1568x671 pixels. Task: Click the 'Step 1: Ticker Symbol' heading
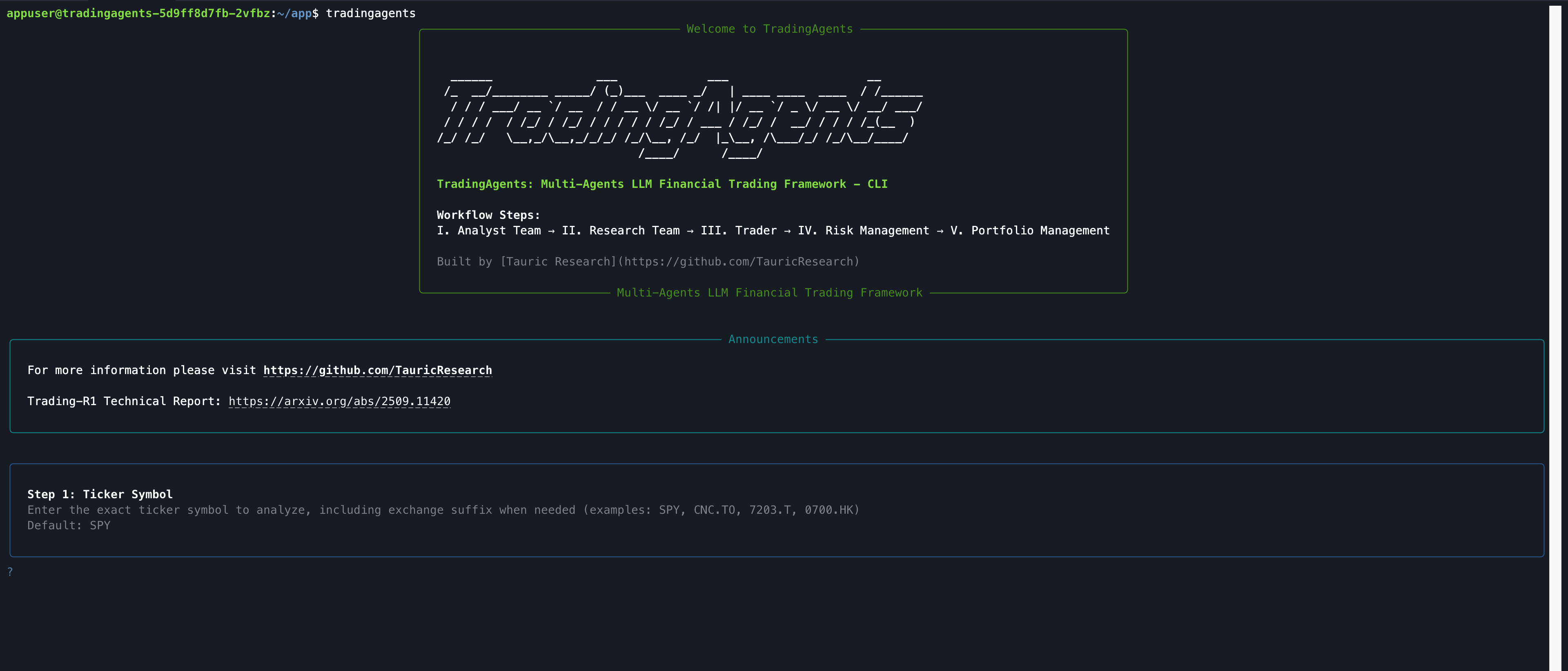[100, 495]
